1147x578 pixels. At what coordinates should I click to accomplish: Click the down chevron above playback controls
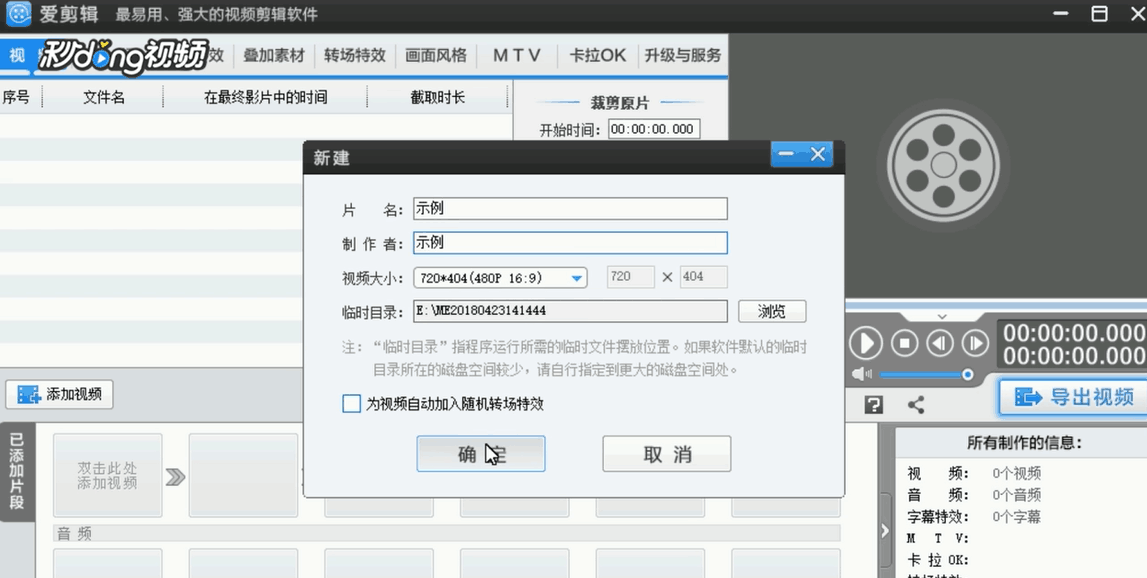[x=941, y=316]
